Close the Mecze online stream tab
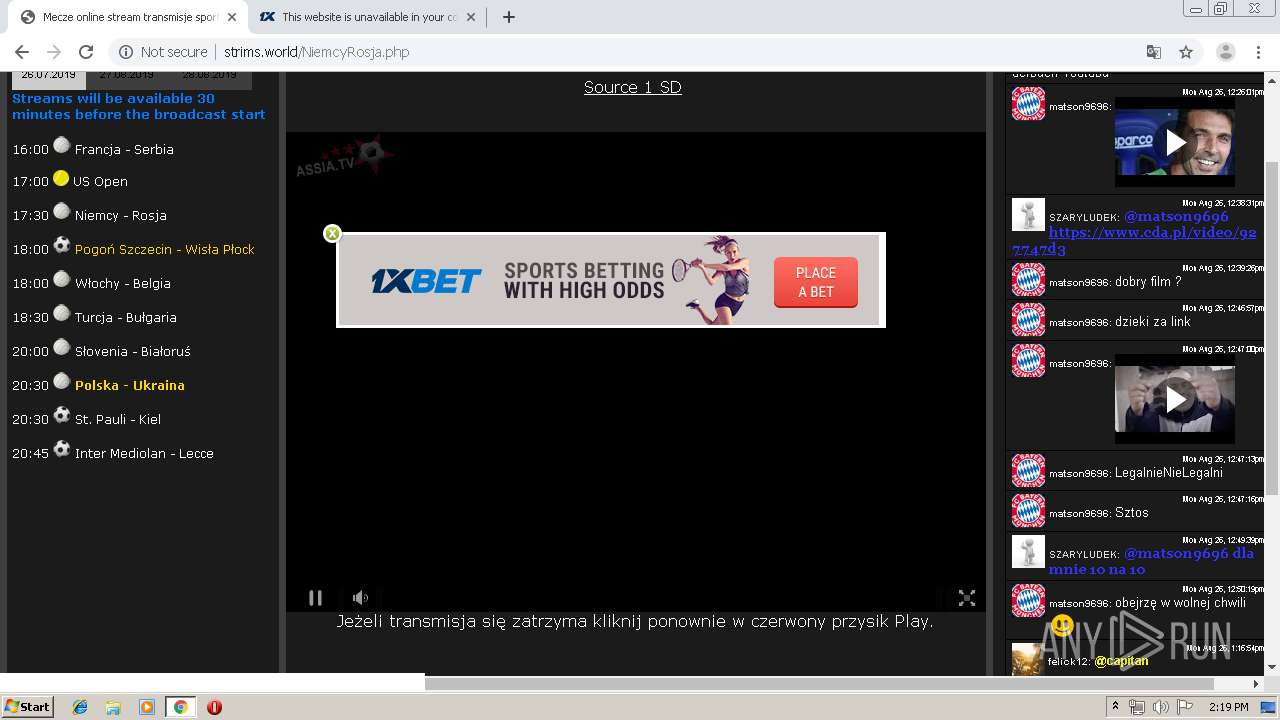Image resolution: width=1280 pixels, height=720 pixels. tap(232, 17)
